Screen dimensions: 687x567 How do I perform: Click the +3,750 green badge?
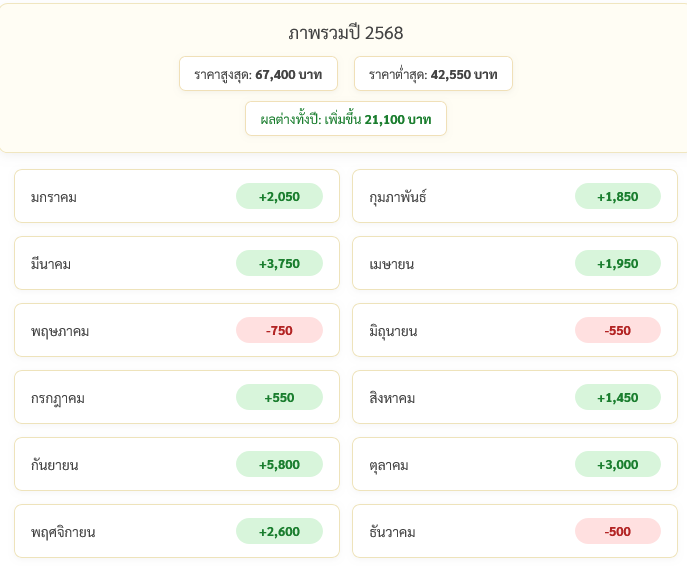click(x=279, y=264)
